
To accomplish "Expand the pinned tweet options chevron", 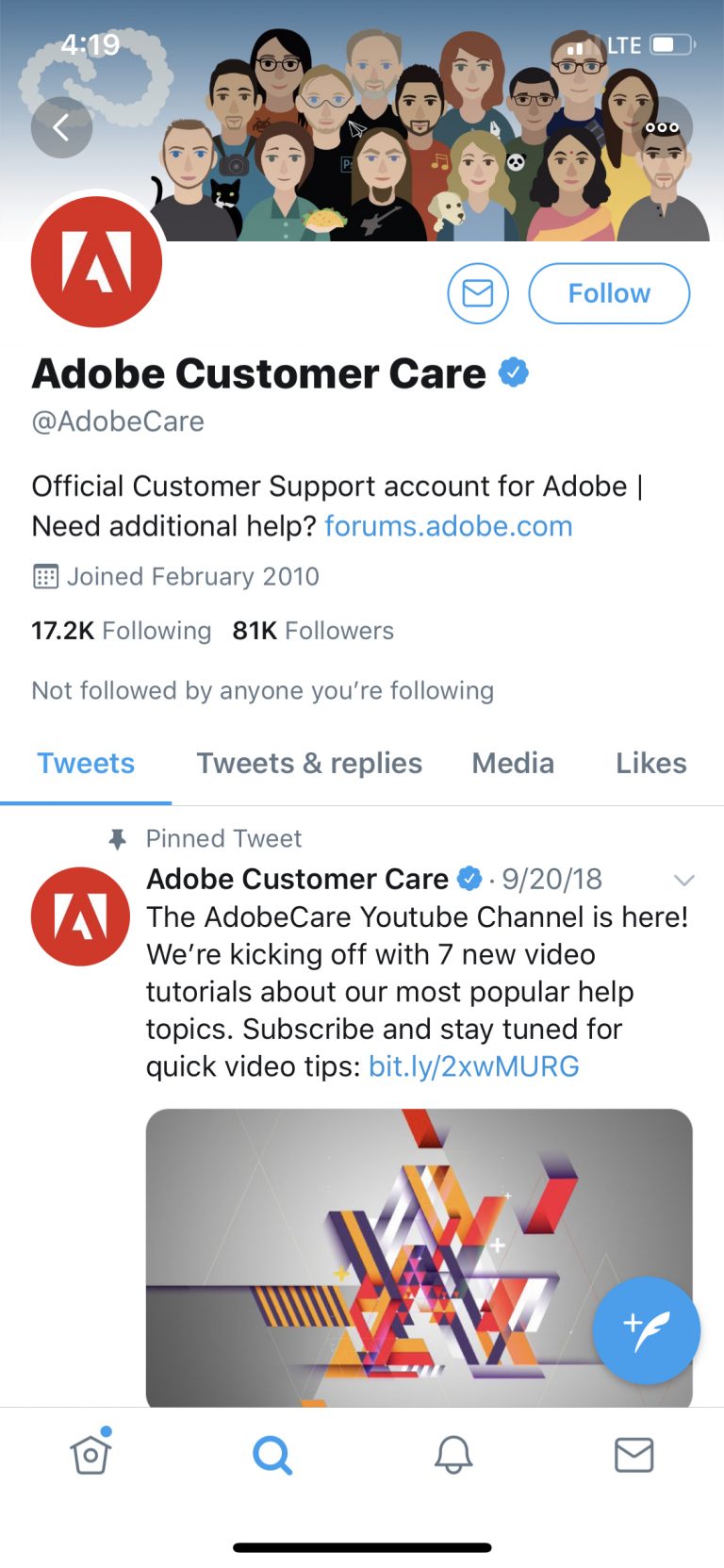I will pos(683,881).
